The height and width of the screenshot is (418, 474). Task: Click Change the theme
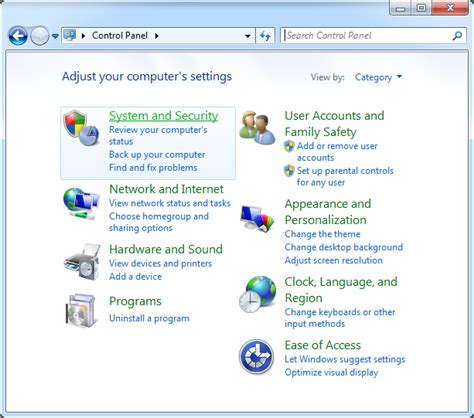pyautogui.click(x=322, y=234)
